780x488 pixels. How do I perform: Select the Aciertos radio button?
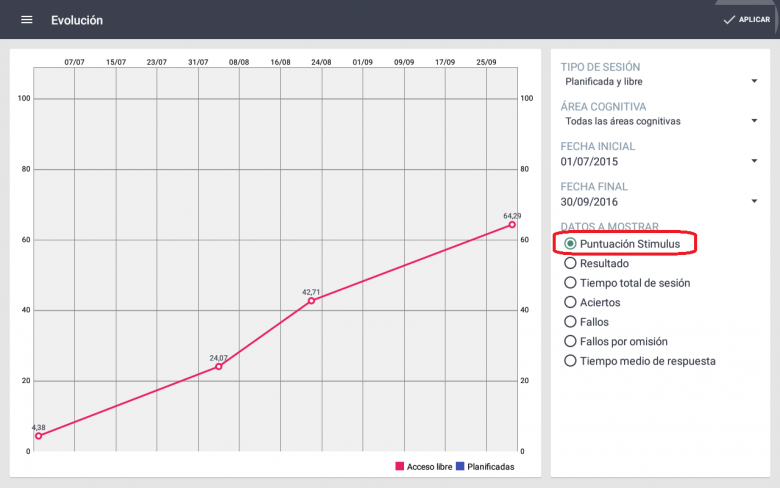coord(570,302)
